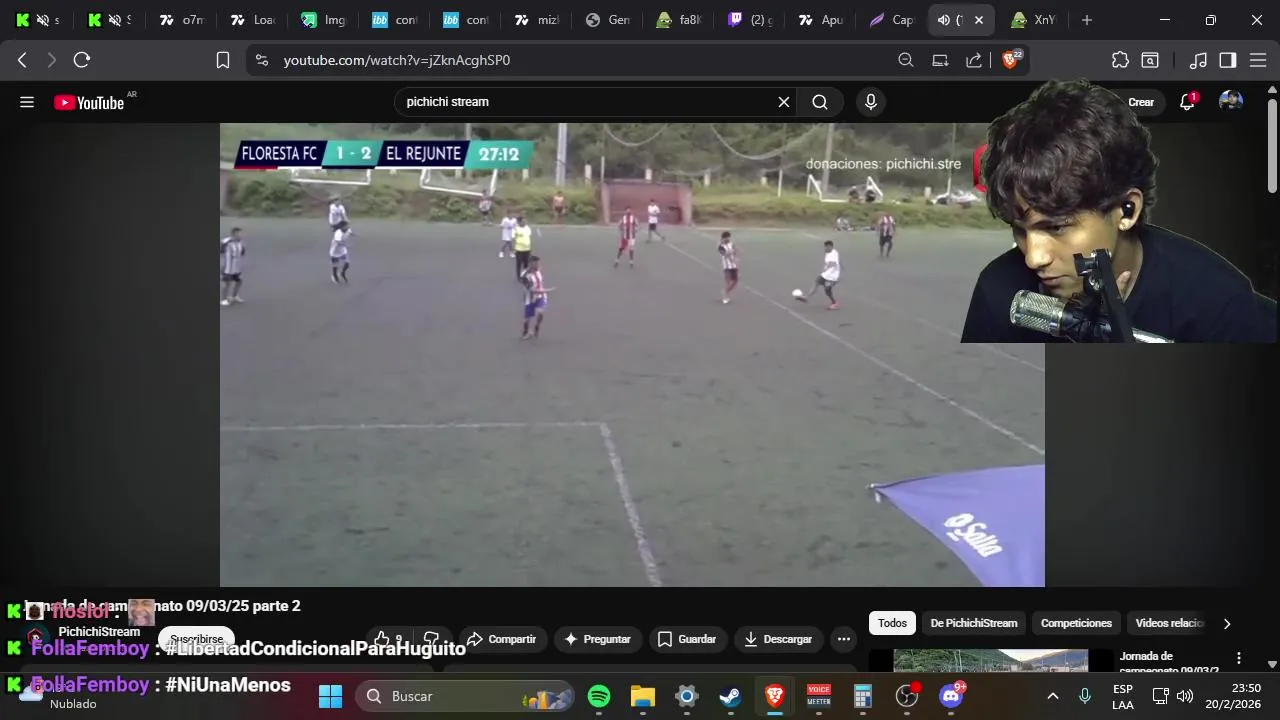Open the YouTube guide hamburger menu
This screenshot has height=720, width=1280.
click(27, 102)
